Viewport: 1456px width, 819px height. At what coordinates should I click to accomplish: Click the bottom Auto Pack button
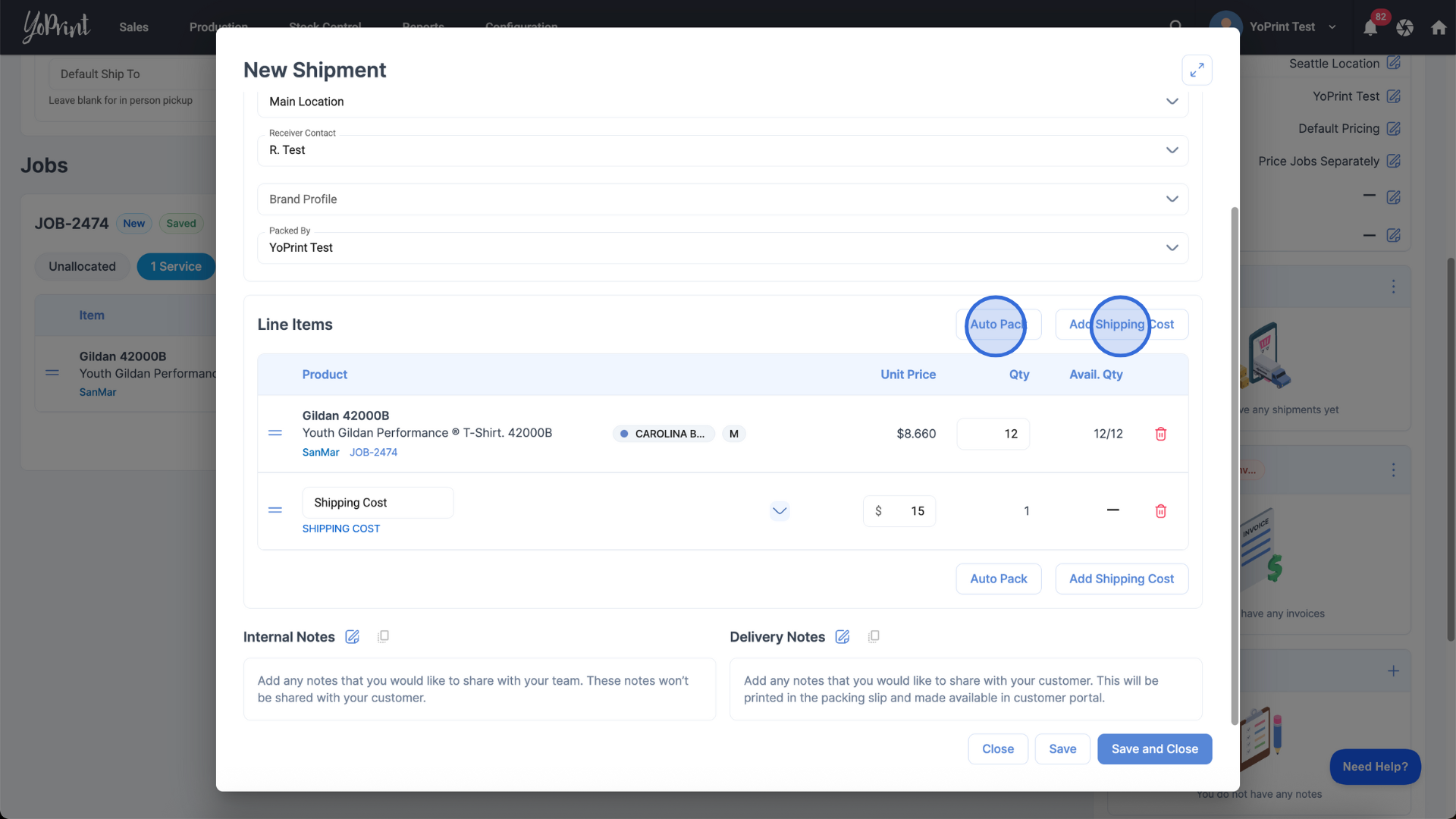pos(998,579)
